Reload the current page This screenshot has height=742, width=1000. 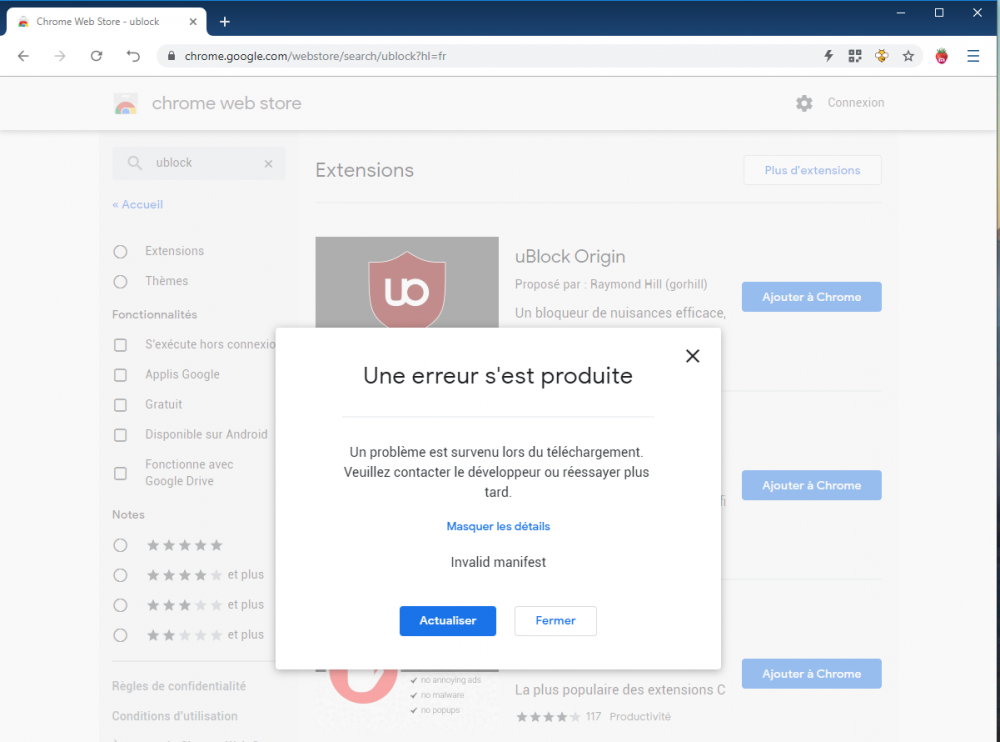coord(96,56)
